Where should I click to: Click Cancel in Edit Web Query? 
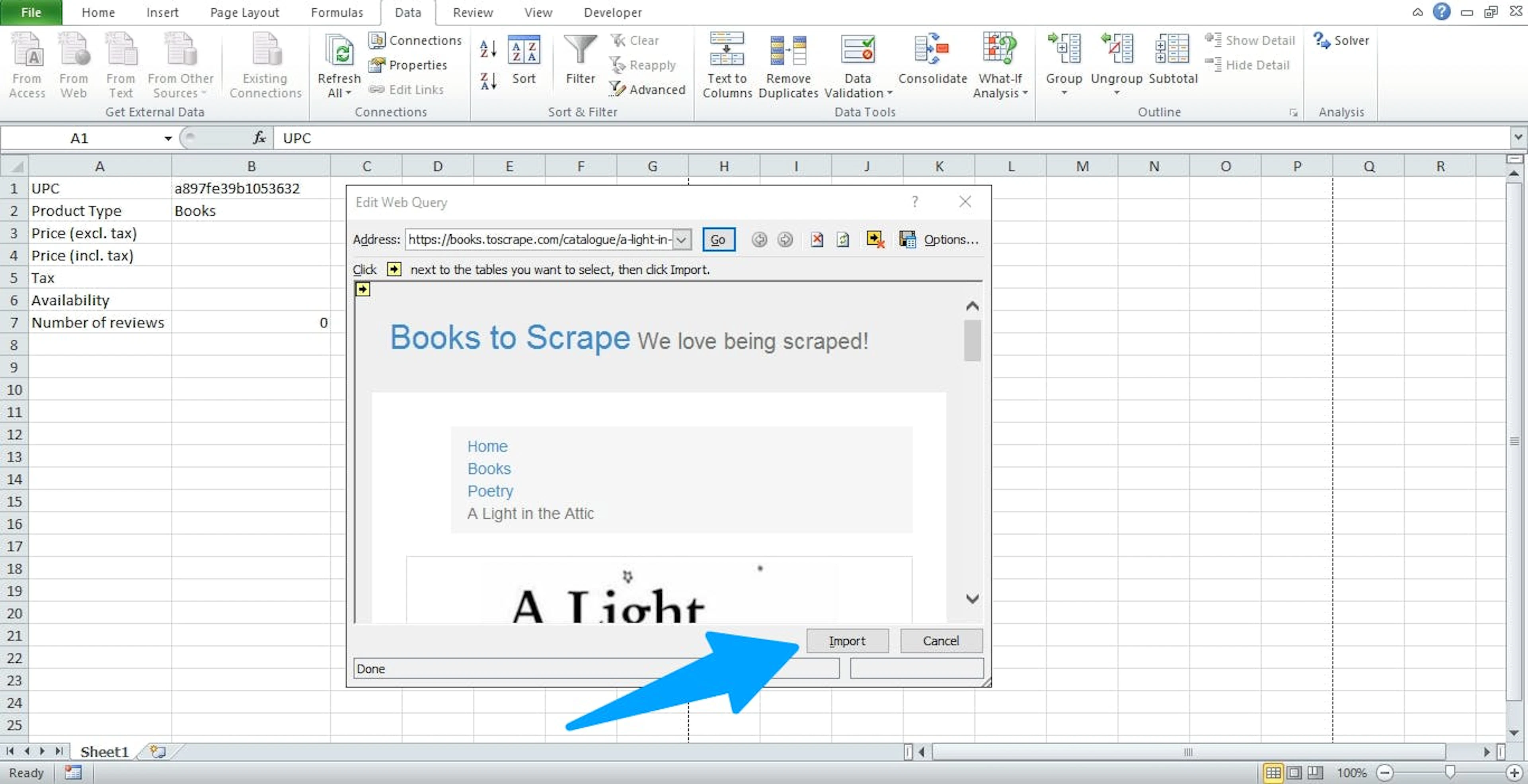pyautogui.click(x=941, y=640)
